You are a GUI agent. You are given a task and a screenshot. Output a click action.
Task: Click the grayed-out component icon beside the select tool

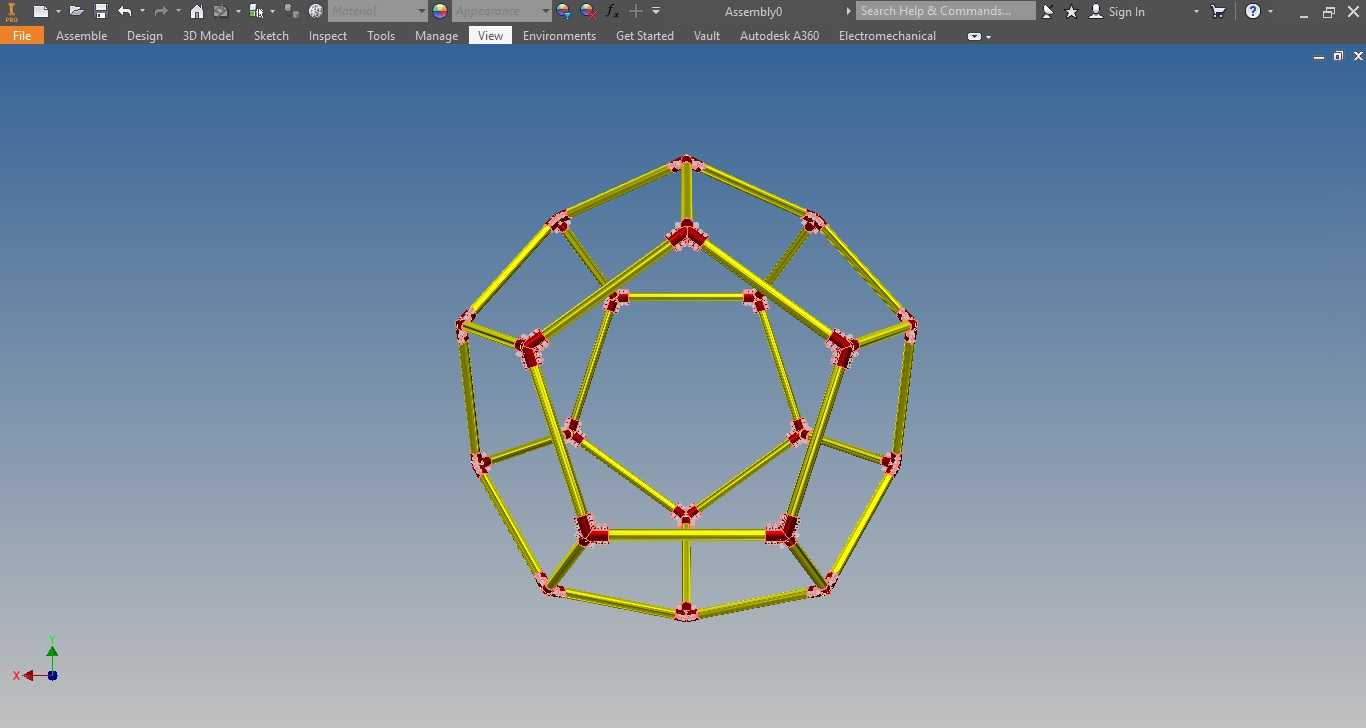291,11
